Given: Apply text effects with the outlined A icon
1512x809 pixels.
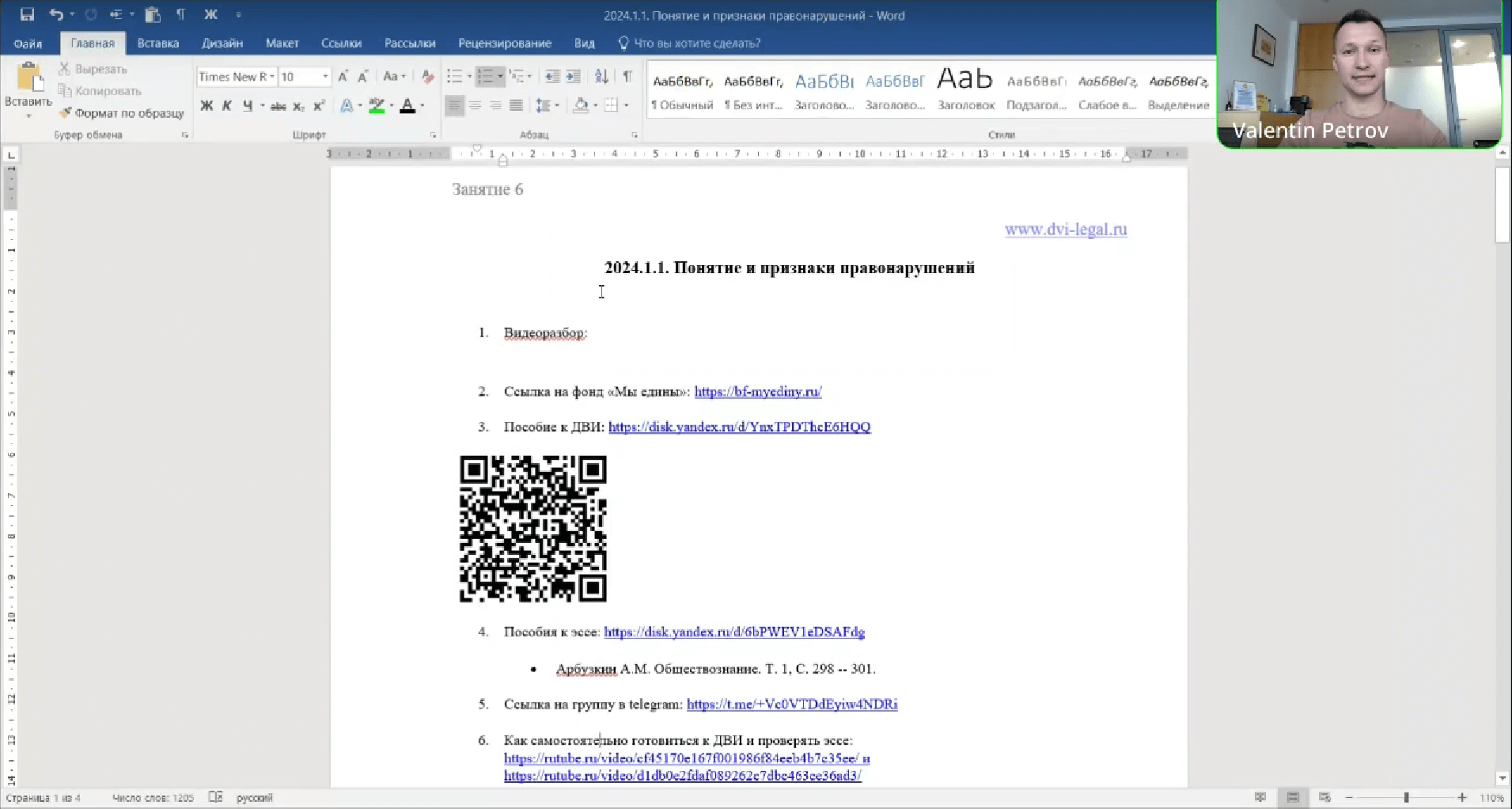Looking at the screenshot, I should [346, 106].
